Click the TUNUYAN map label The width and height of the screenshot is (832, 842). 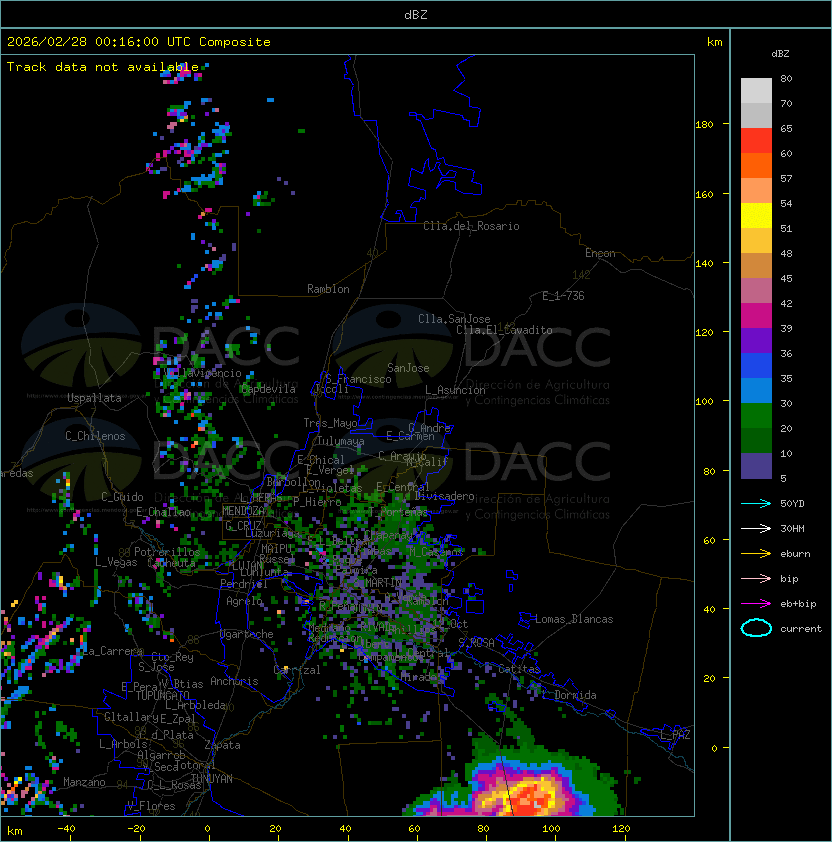coord(212,779)
